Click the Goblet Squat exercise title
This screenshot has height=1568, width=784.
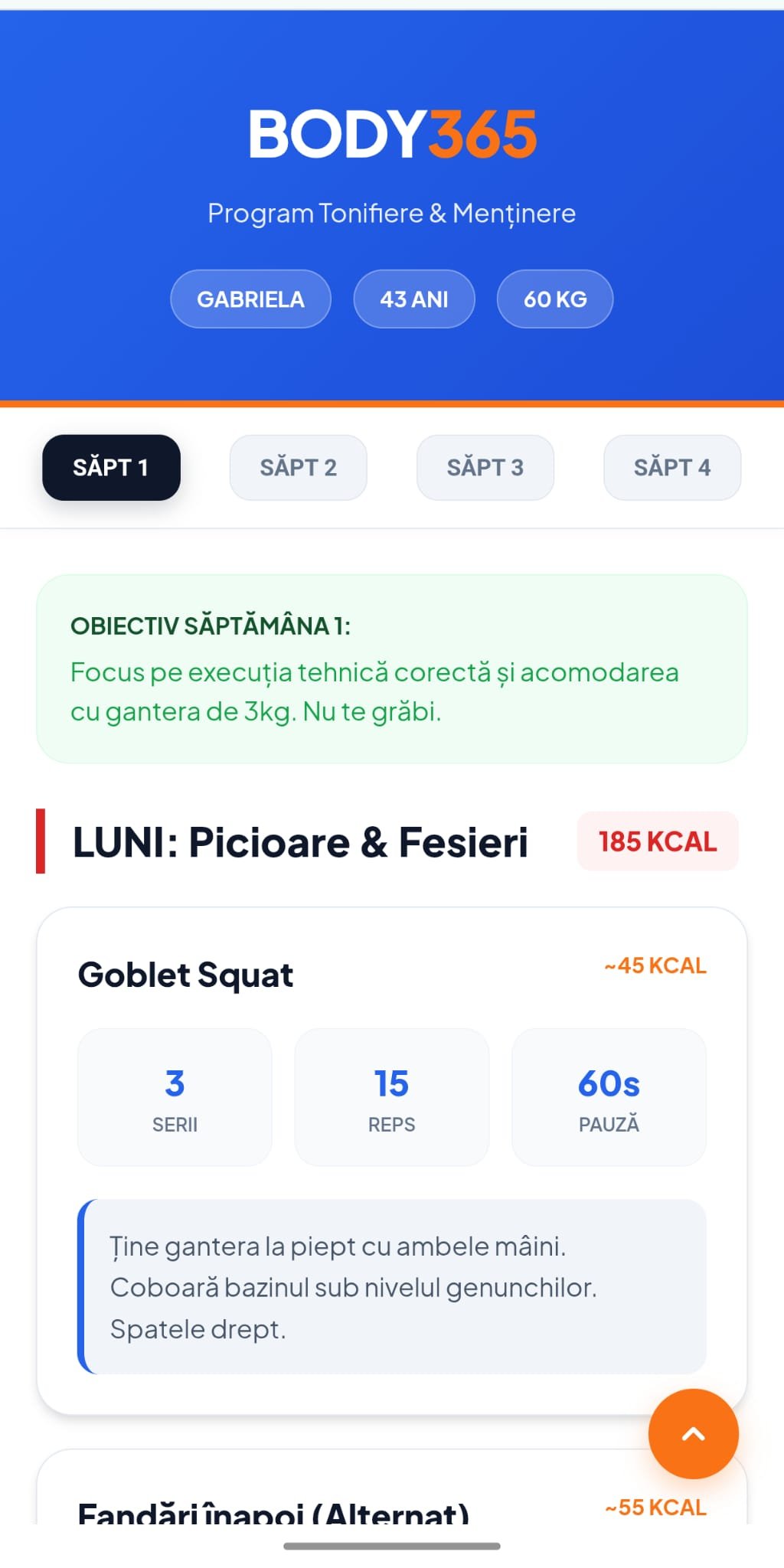[185, 975]
